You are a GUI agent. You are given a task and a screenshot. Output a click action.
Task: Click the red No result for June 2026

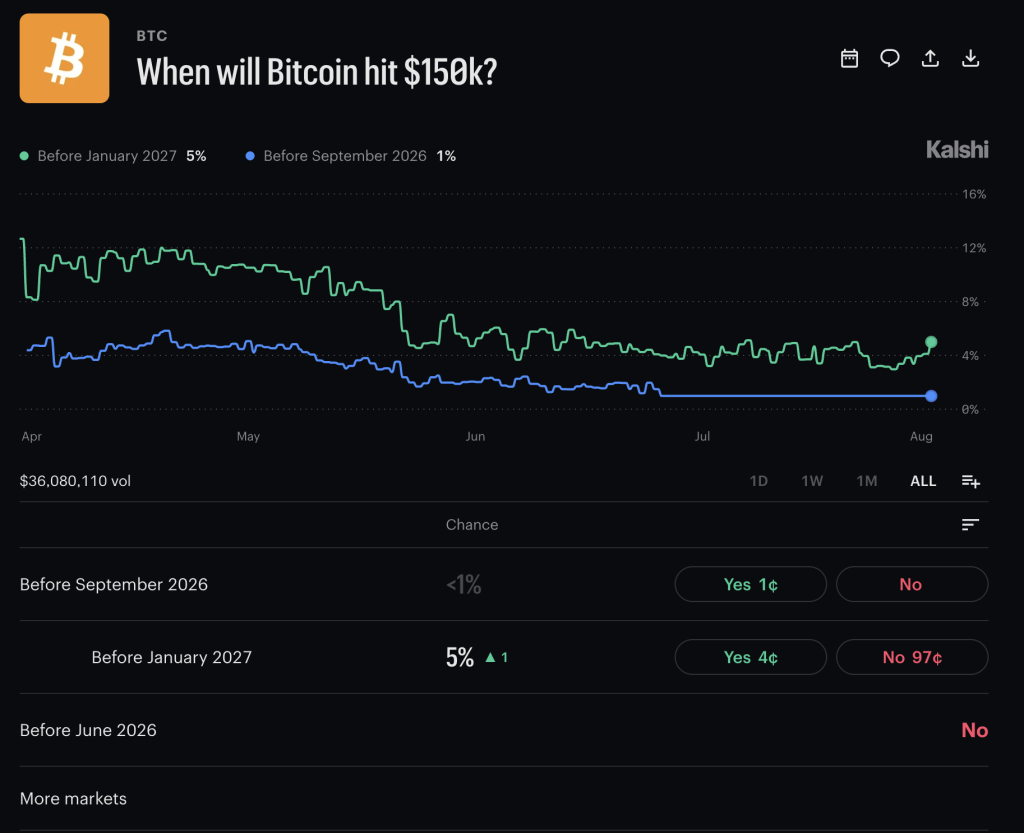click(x=974, y=730)
